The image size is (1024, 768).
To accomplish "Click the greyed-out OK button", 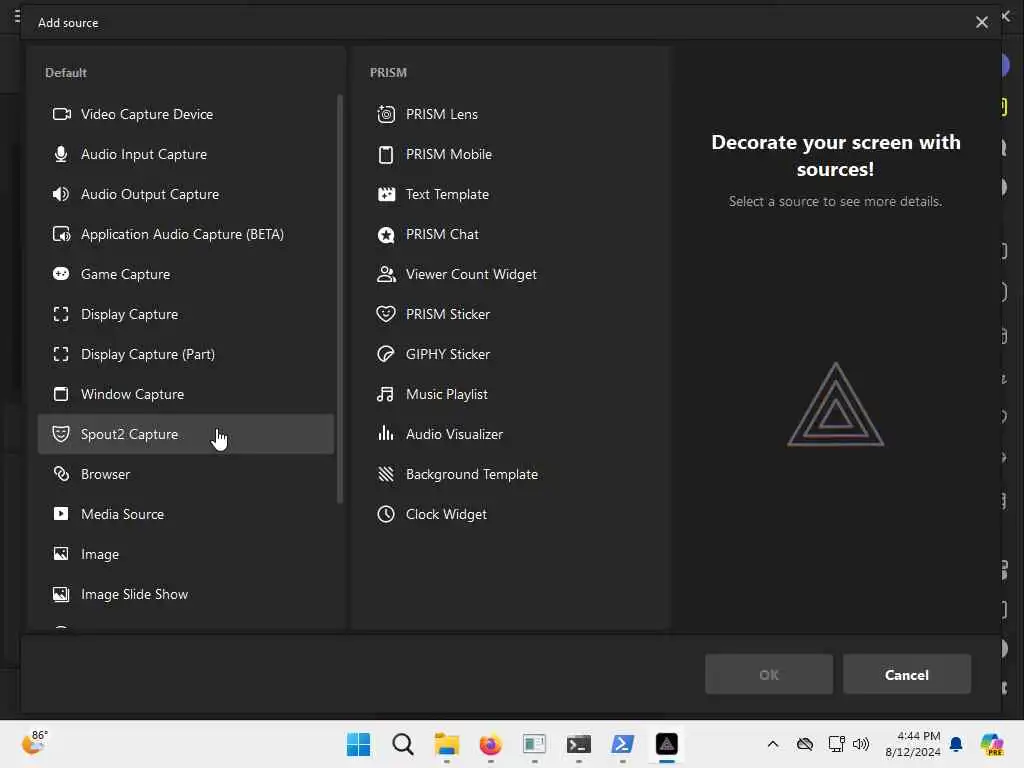I will pyautogui.click(x=769, y=675).
